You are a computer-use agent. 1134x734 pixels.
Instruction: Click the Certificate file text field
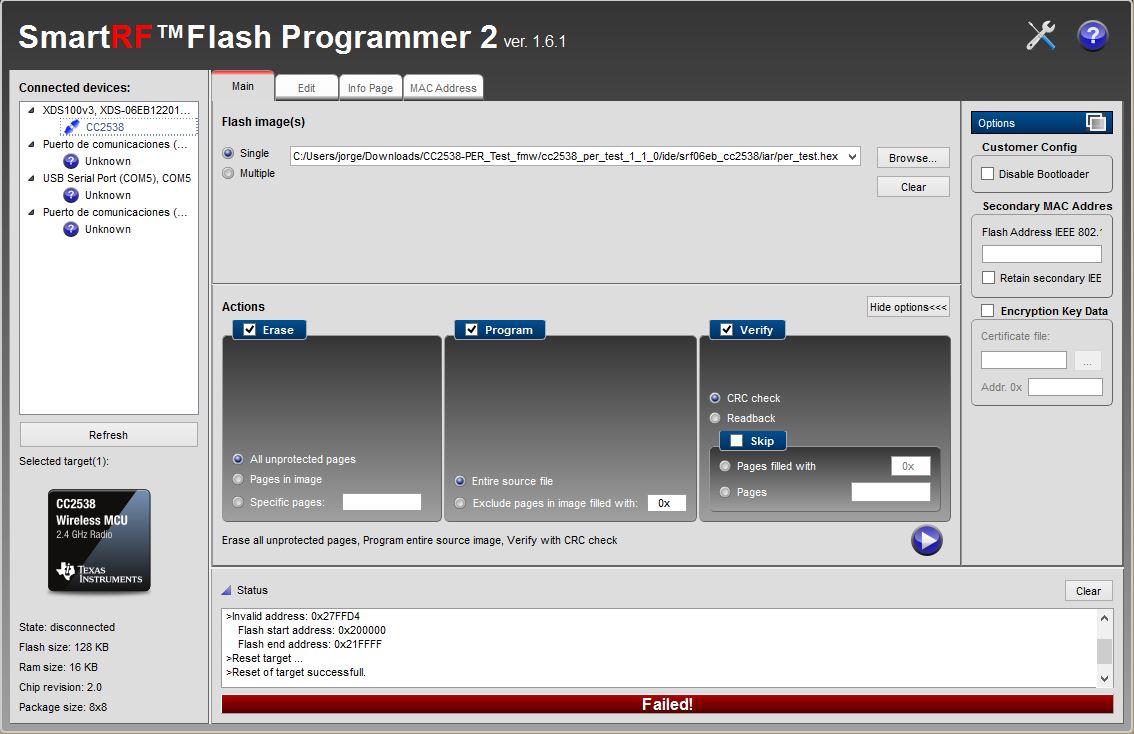(1023, 360)
